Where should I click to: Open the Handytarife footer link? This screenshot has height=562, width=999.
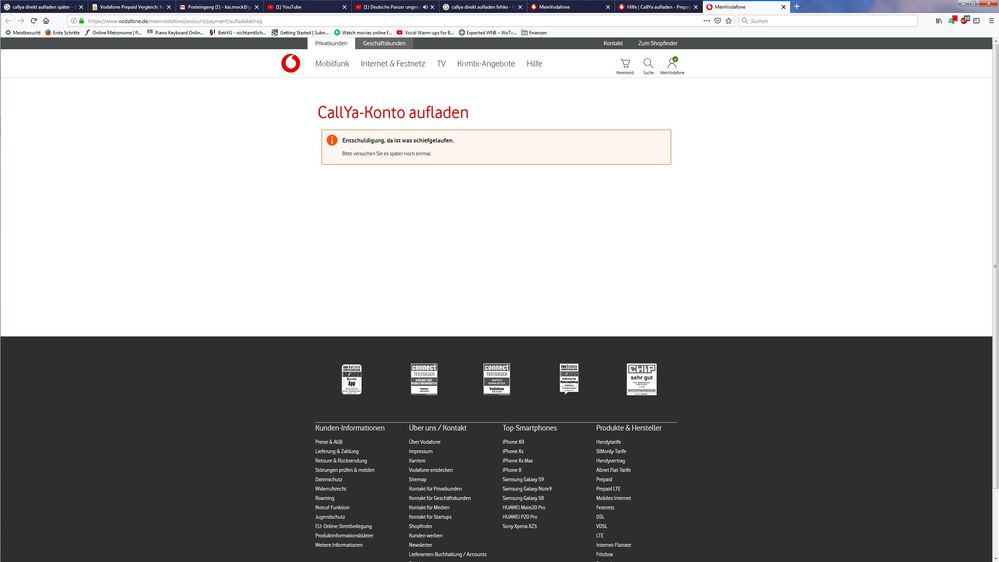tap(608, 442)
